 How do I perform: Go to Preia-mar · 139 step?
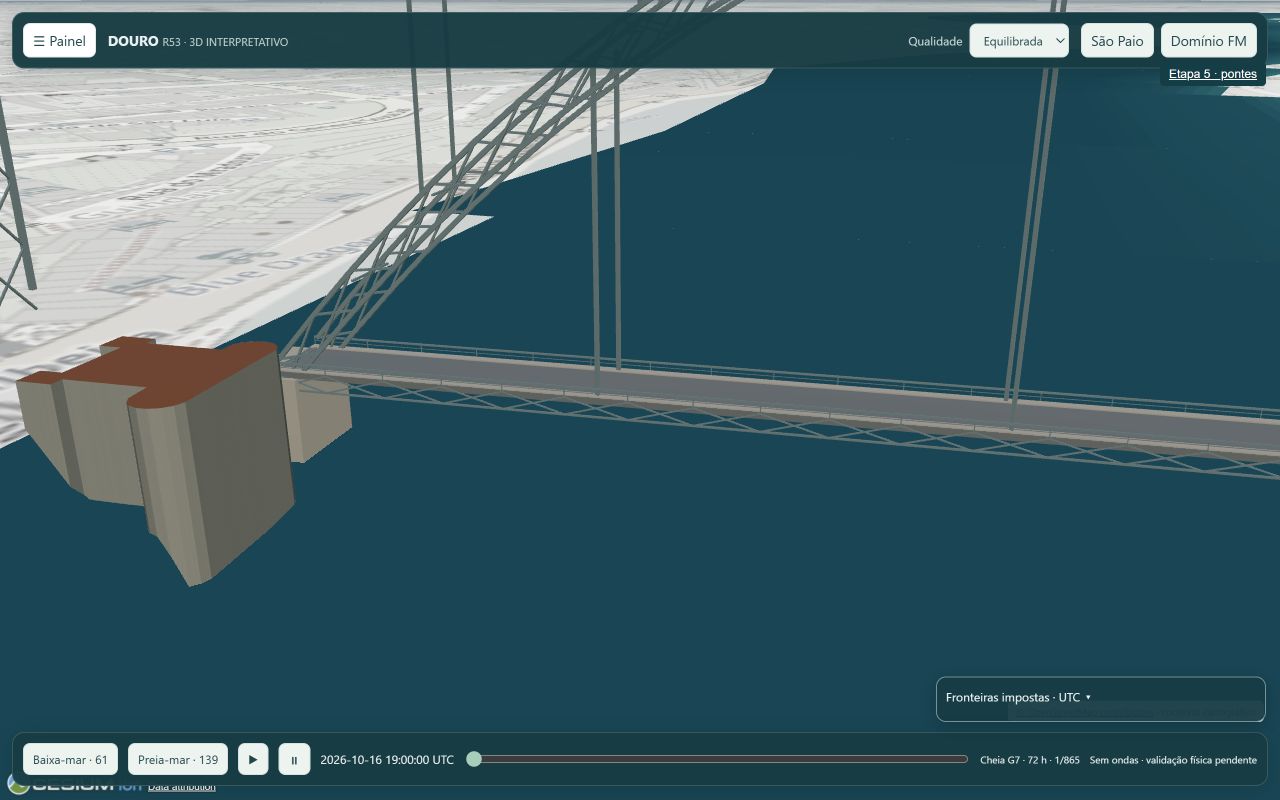[178, 760]
